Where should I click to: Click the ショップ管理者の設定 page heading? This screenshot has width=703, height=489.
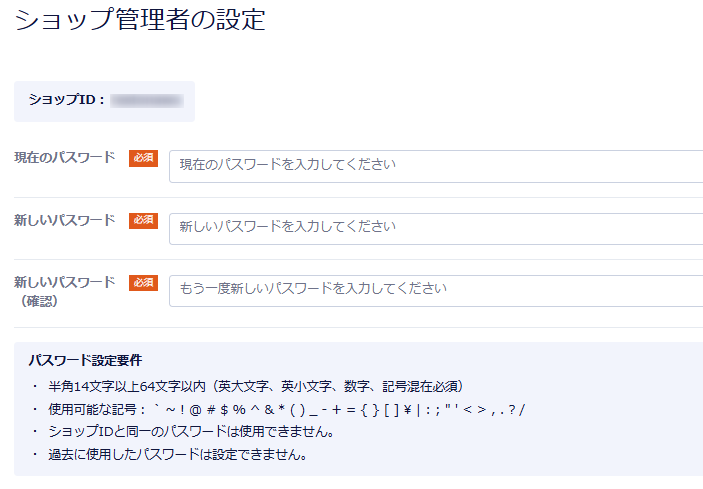[x=140, y=19]
